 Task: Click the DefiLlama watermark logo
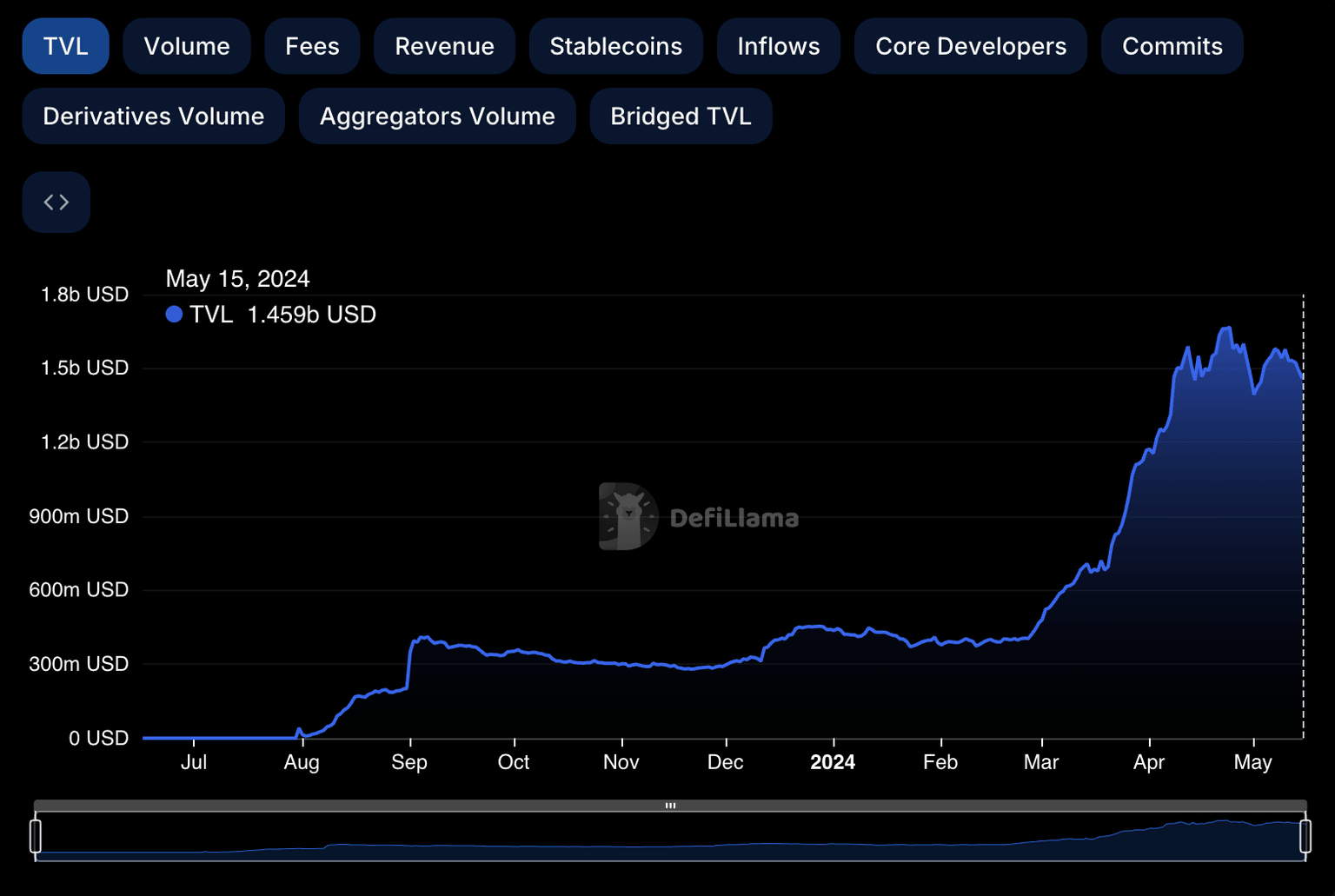[x=628, y=517]
